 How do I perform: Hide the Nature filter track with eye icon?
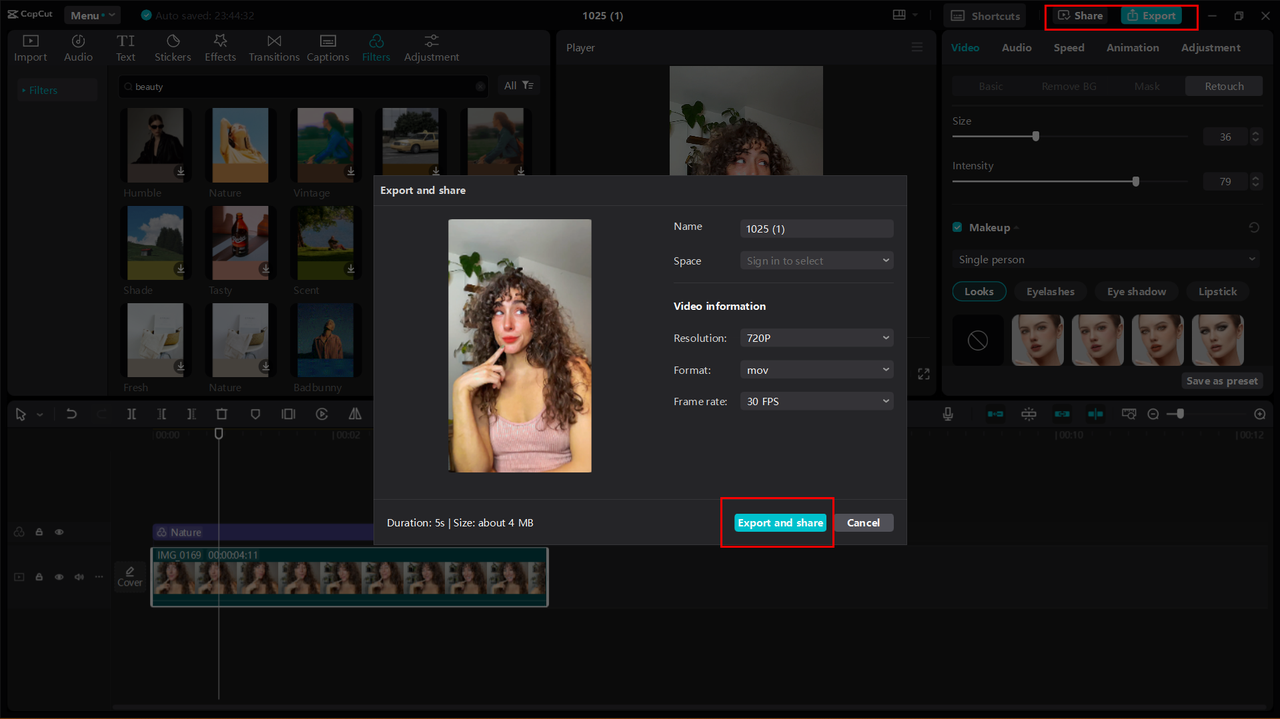[59, 533]
